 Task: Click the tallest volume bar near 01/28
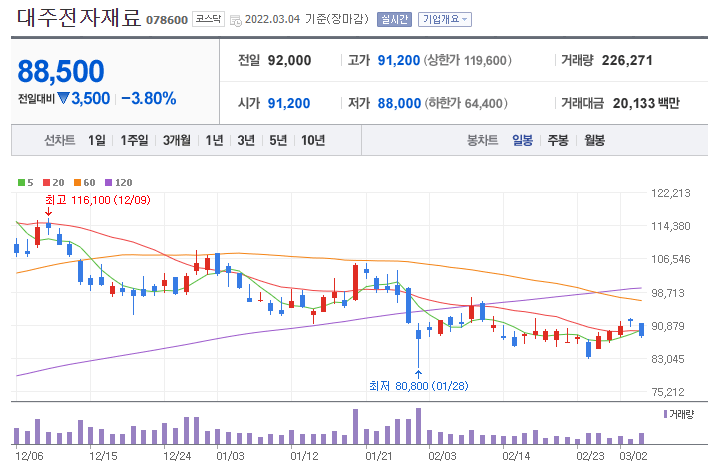pyautogui.click(x=418, y=426)
